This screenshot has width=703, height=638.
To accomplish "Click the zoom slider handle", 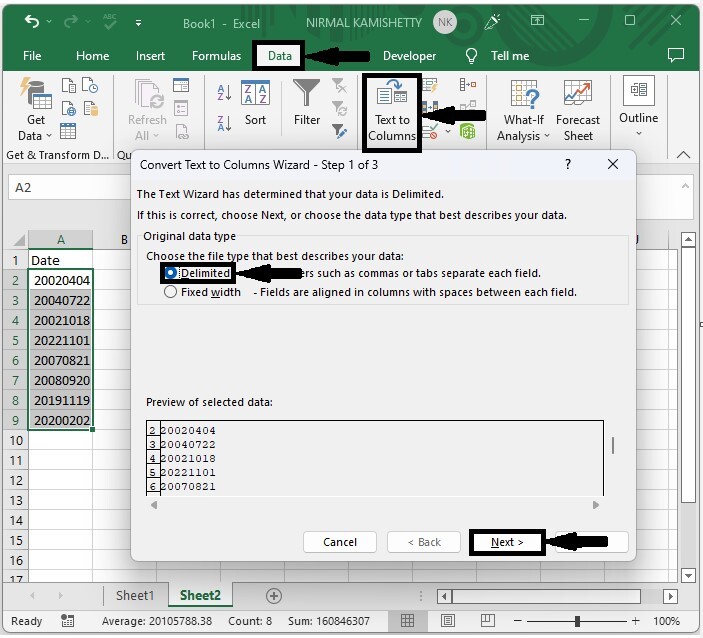I will 577,621.
